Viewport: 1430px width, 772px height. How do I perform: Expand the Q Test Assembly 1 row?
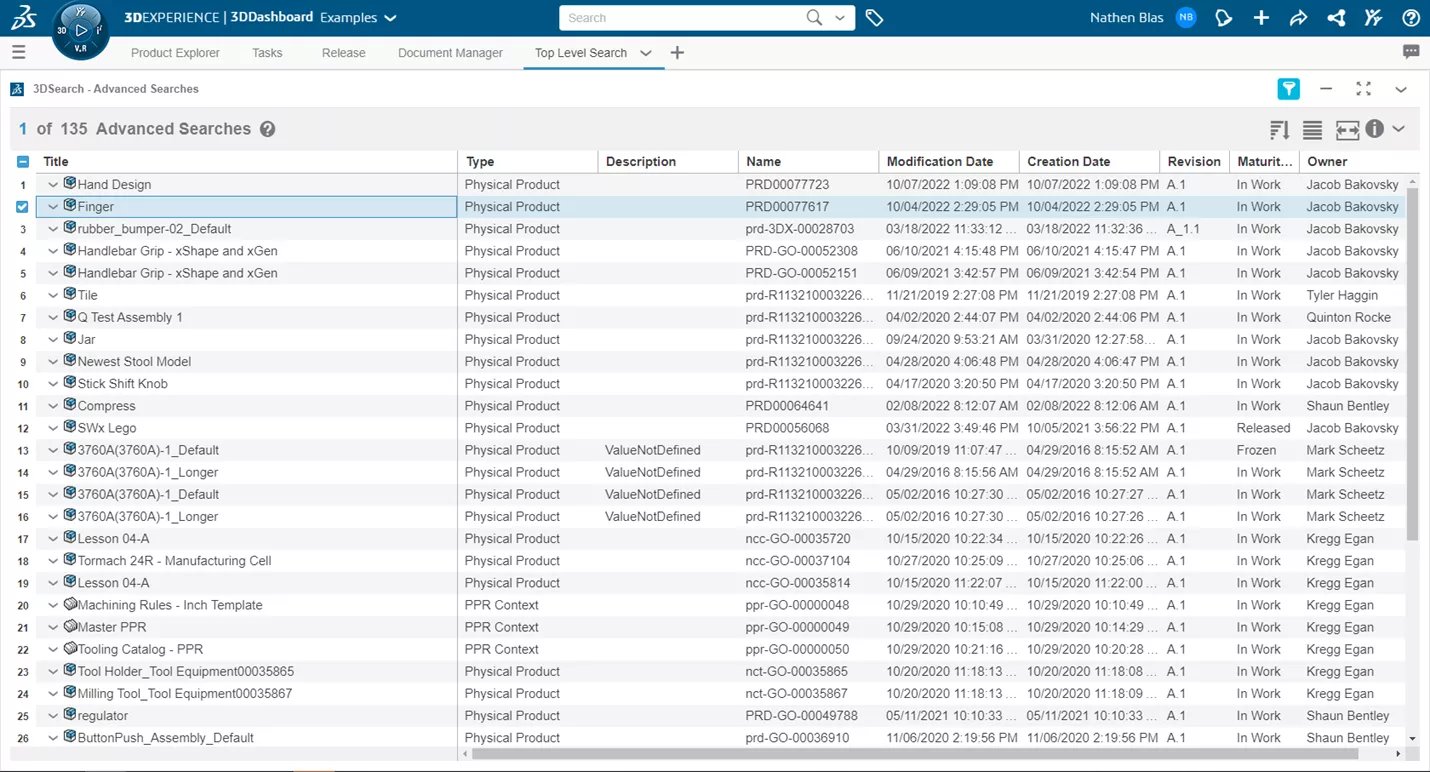[x=53, y=318]
